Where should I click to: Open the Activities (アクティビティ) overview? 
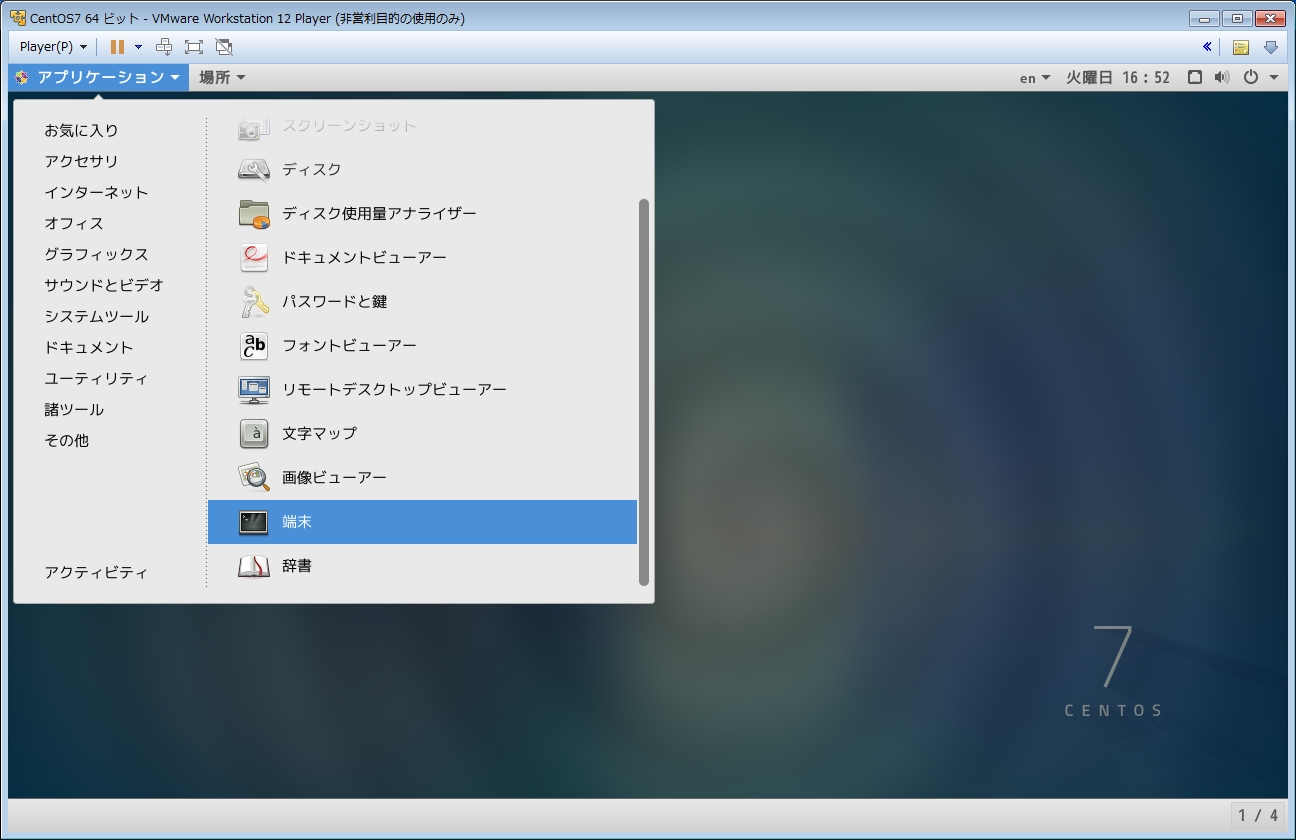point(96,573)
